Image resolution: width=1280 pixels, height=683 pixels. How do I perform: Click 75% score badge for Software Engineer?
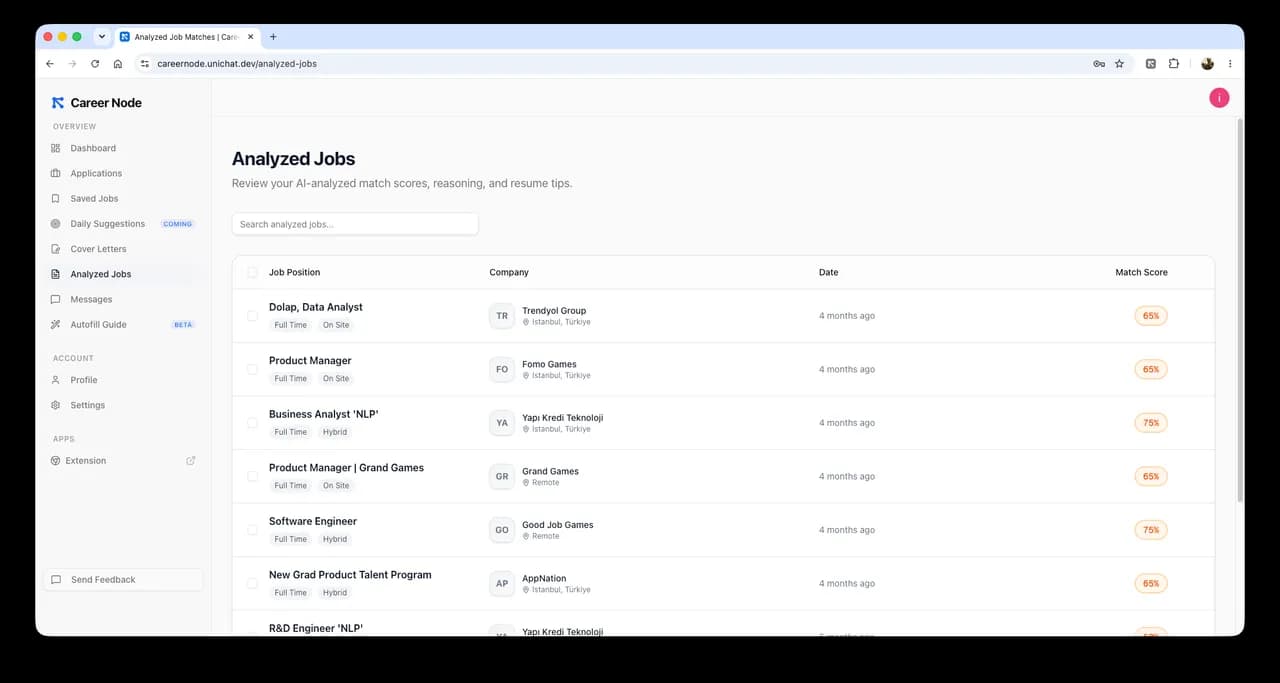(x=1151, y=530)
